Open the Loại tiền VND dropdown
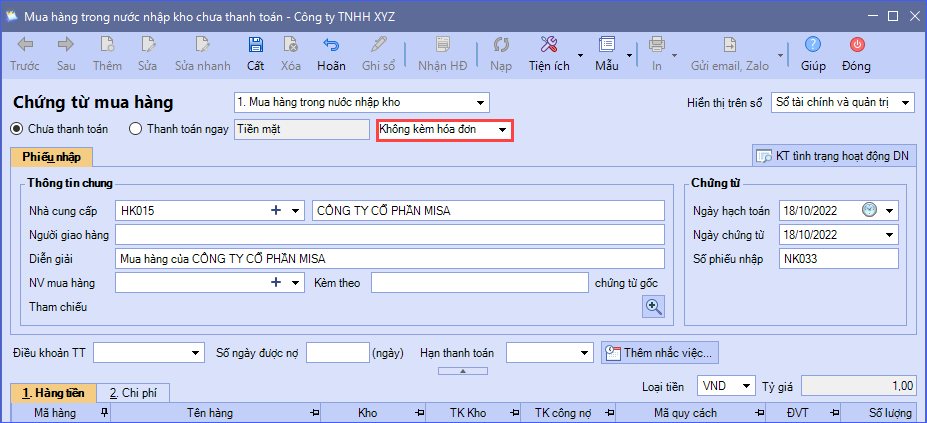 [x=747, y=386]
